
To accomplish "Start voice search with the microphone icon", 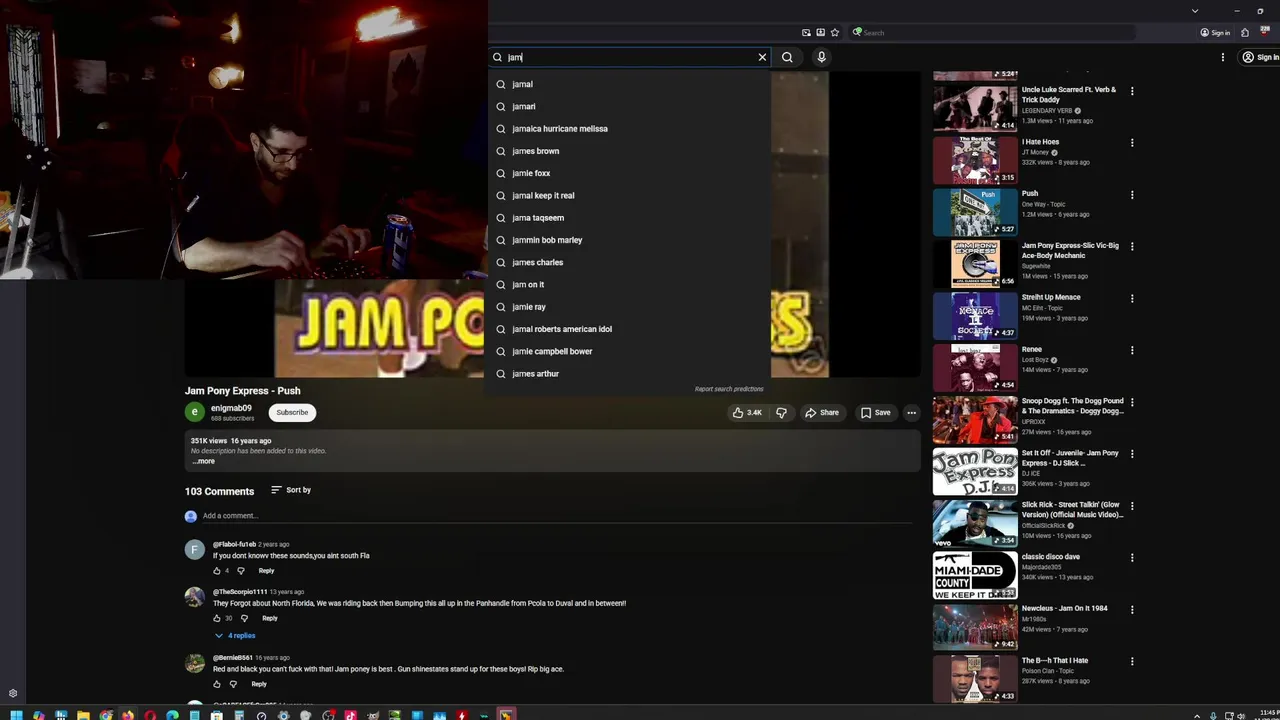I will (x=821, y=57).
